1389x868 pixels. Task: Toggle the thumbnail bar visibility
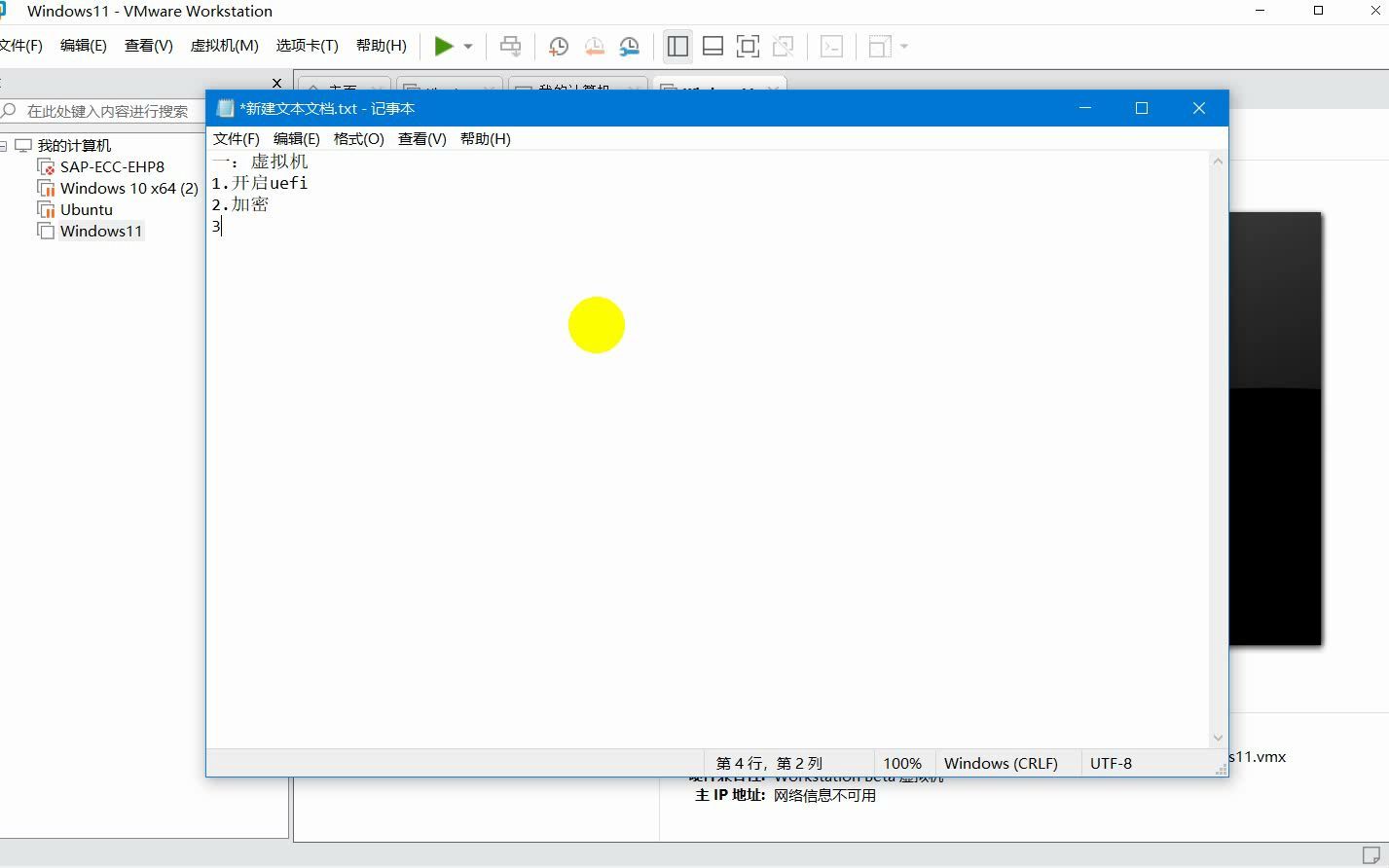click(713, 46)
